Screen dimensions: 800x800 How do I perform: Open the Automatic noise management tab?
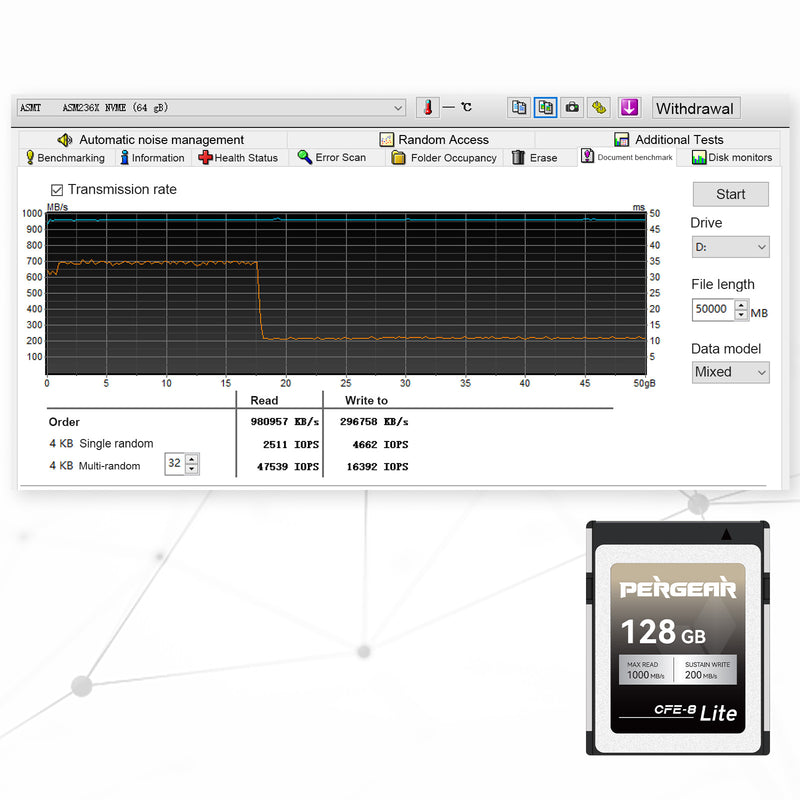tap(152, 139)
